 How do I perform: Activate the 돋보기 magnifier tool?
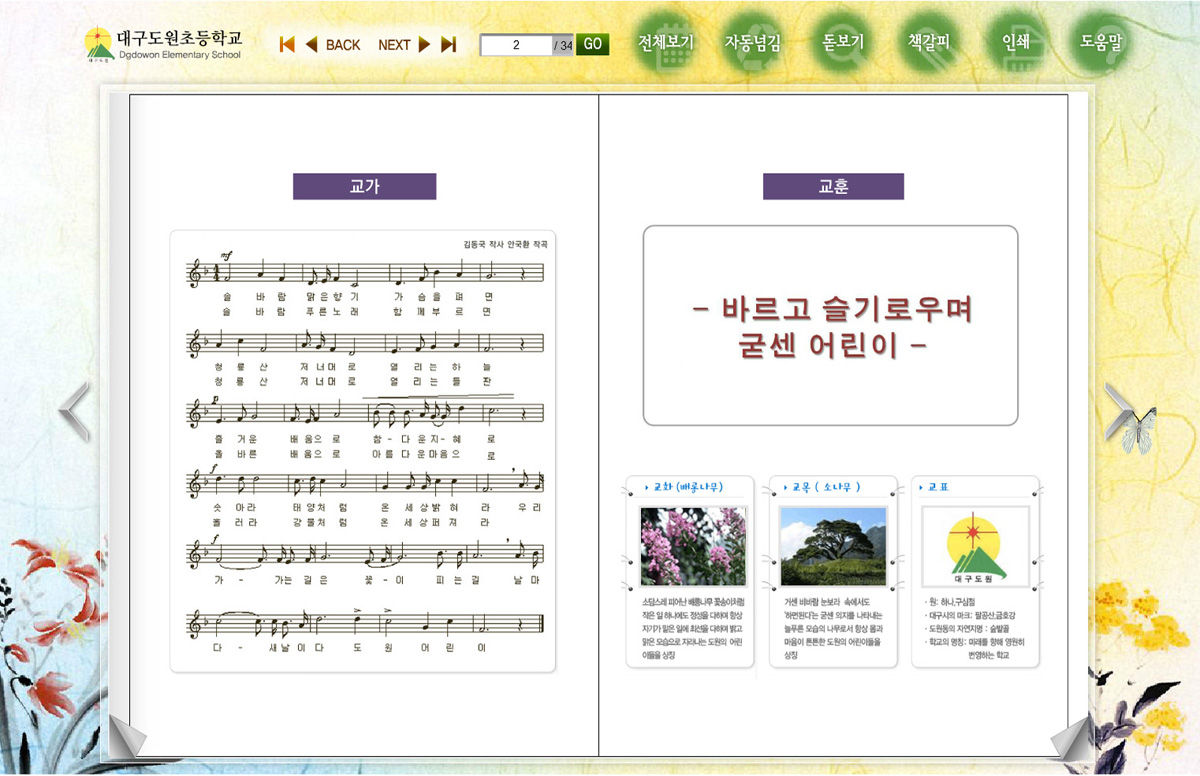click(843, 43)
